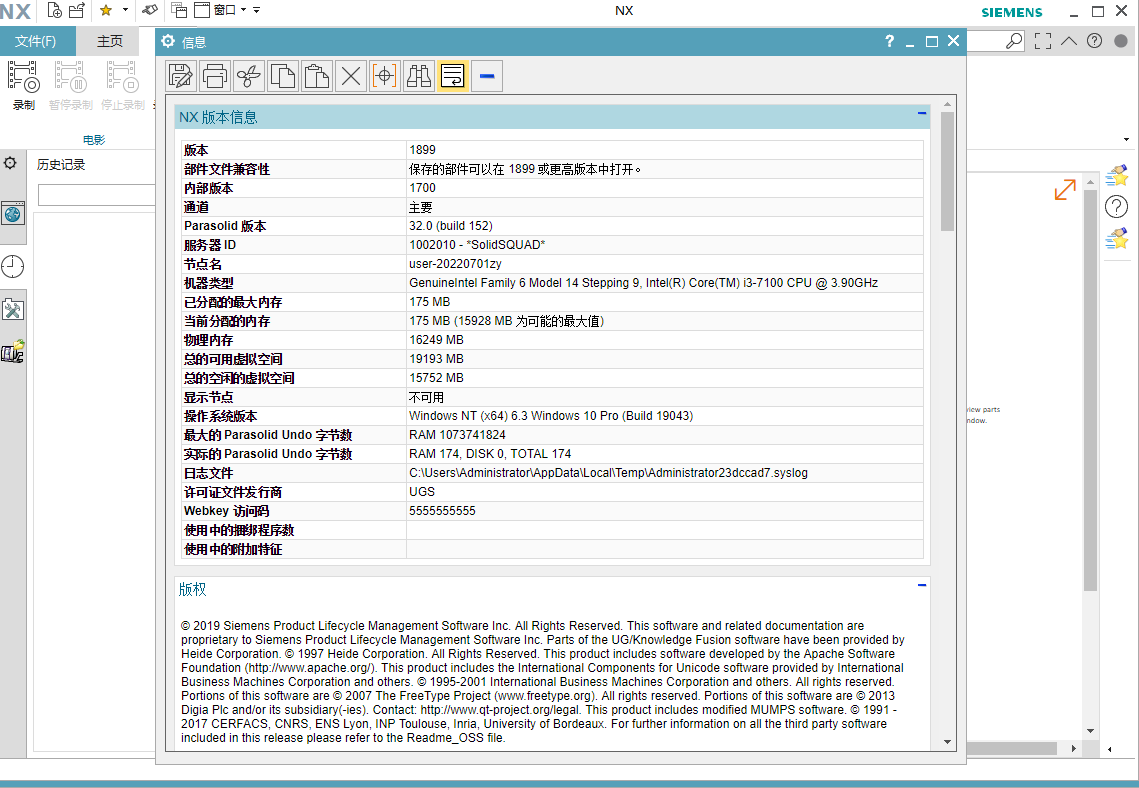1139x788 pixels.
Task: Start screen recording with the 录制 button
Action: click(23, 85)
